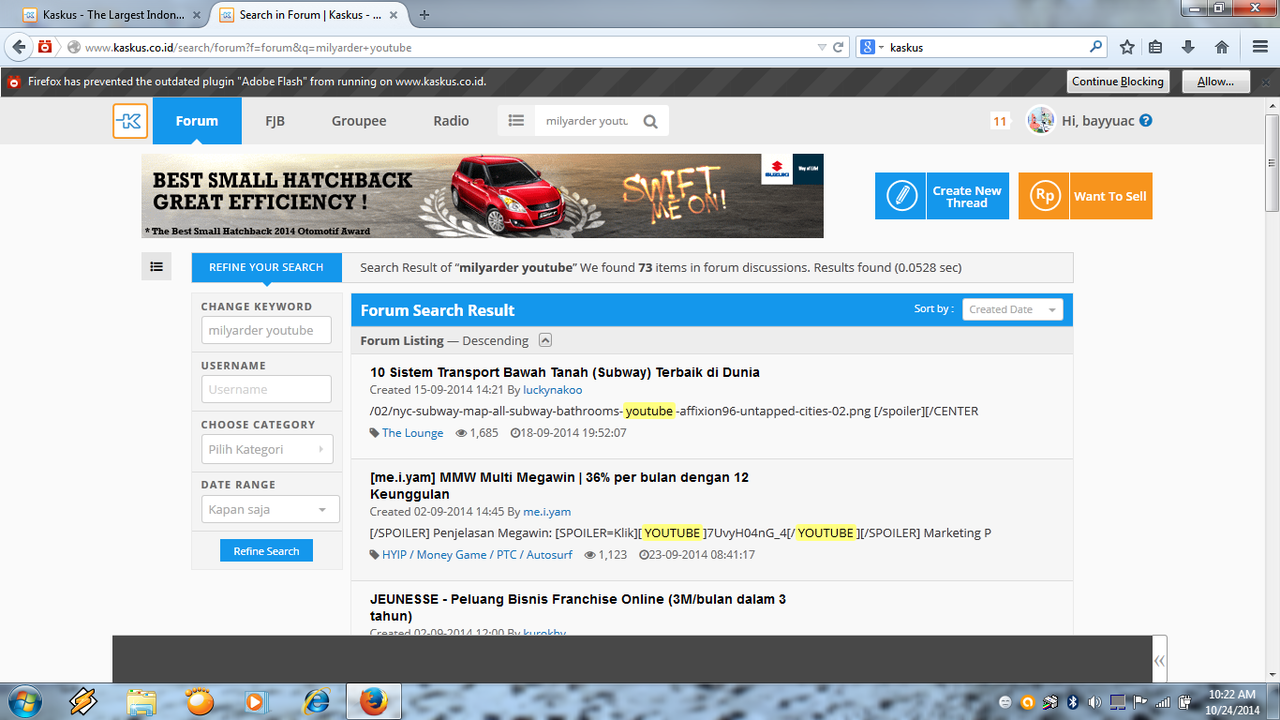Click the browser search bar magnifier
Image resolution: width=1280 pixels, height=720 pixels.
tap(1096, 47)
